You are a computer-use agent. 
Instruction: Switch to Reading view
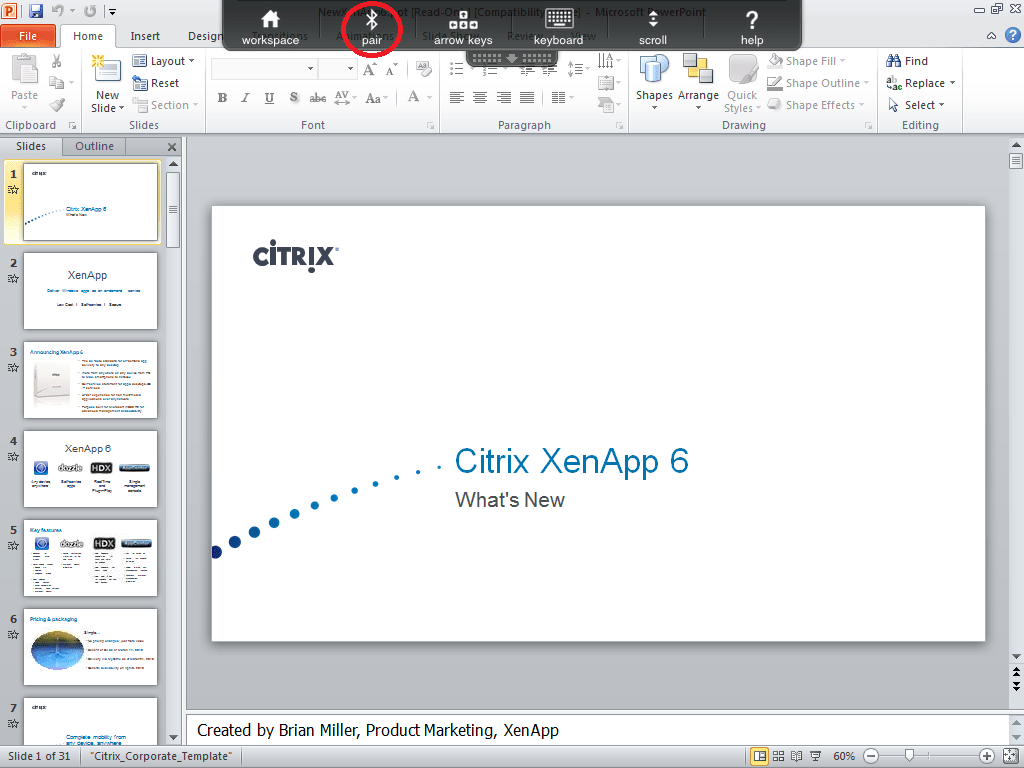coord(797,756)
